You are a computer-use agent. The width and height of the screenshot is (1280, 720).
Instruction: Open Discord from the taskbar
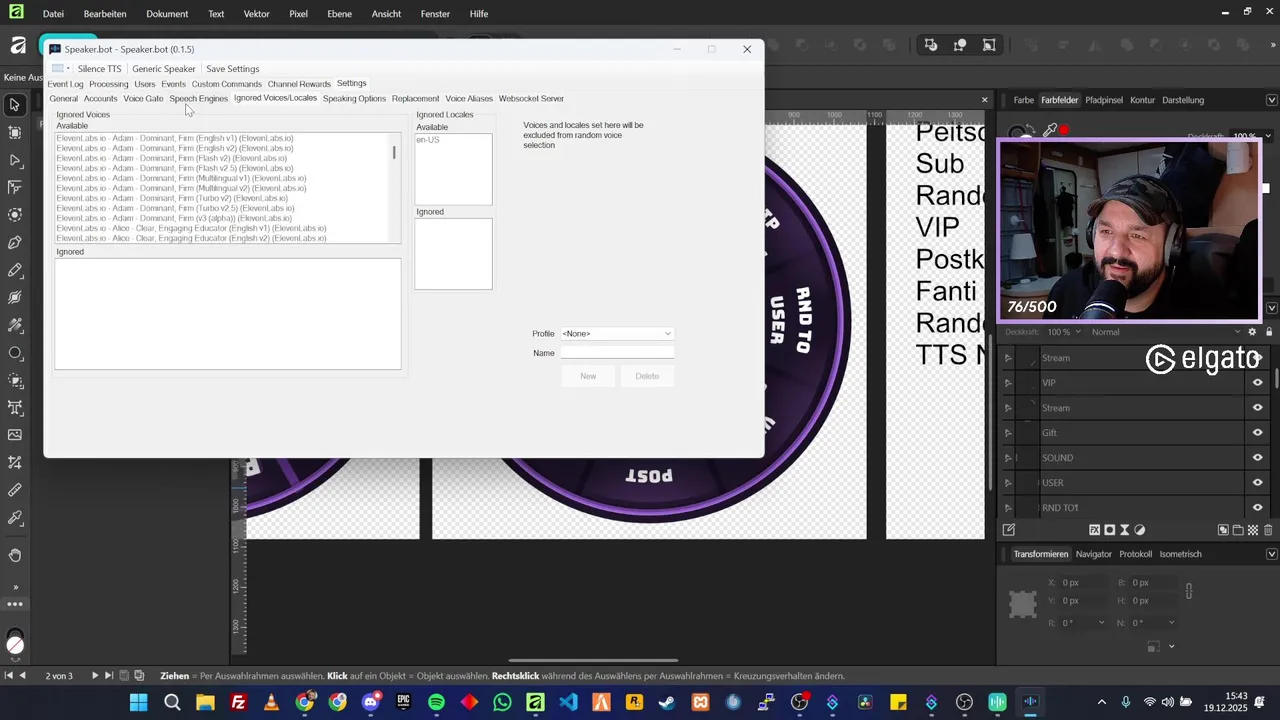click(x=371, y=702)
